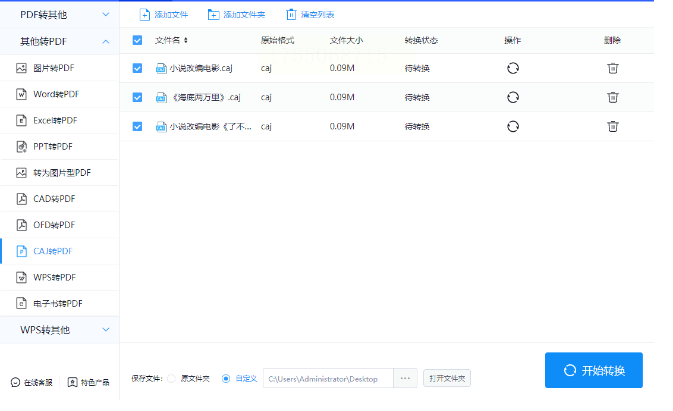Open the PPT转PDF menu item
The height and width of the screenshot is (411, 673).
(x=59, y=146)
